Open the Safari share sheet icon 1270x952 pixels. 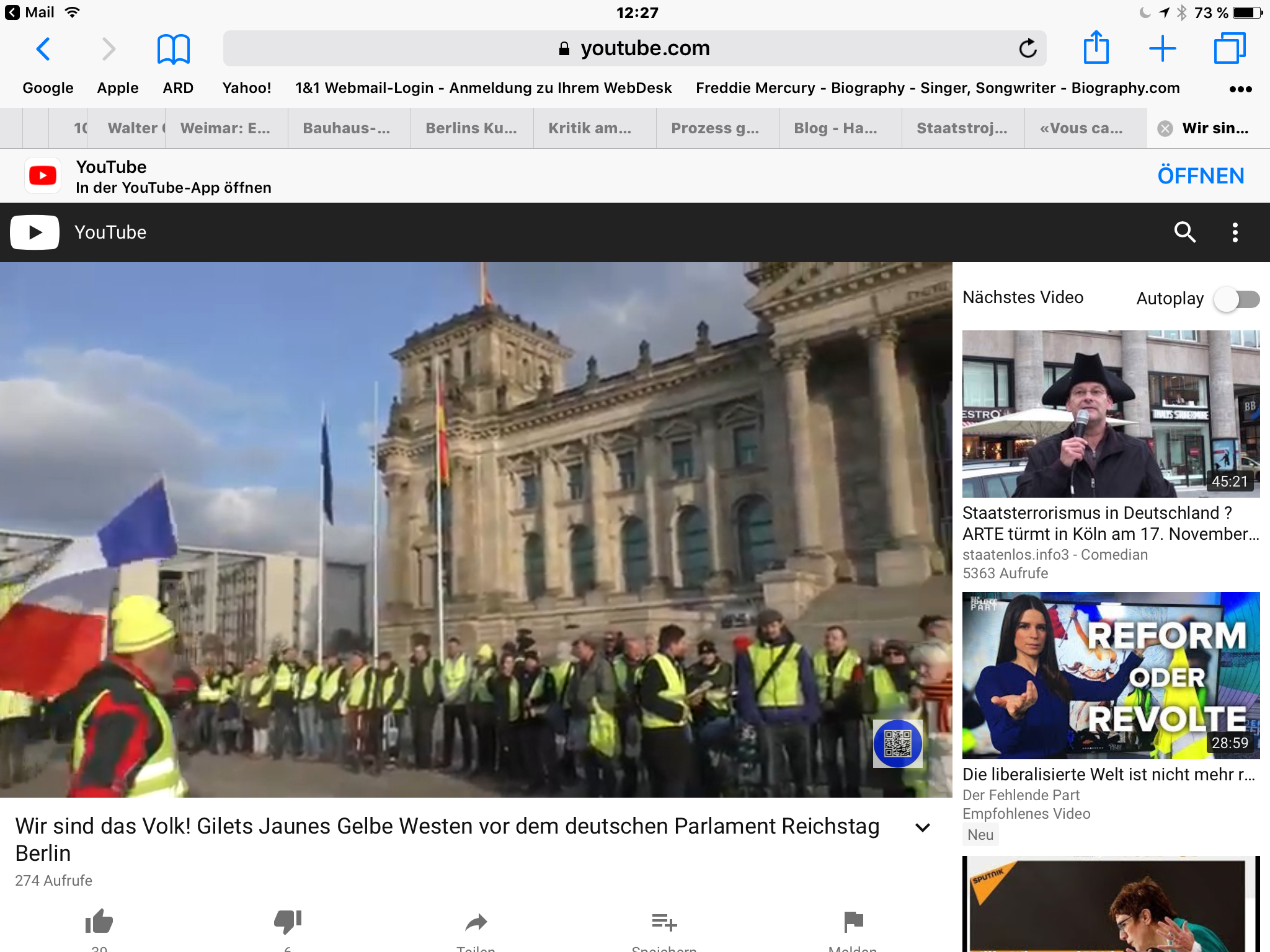click(1096, 48)
